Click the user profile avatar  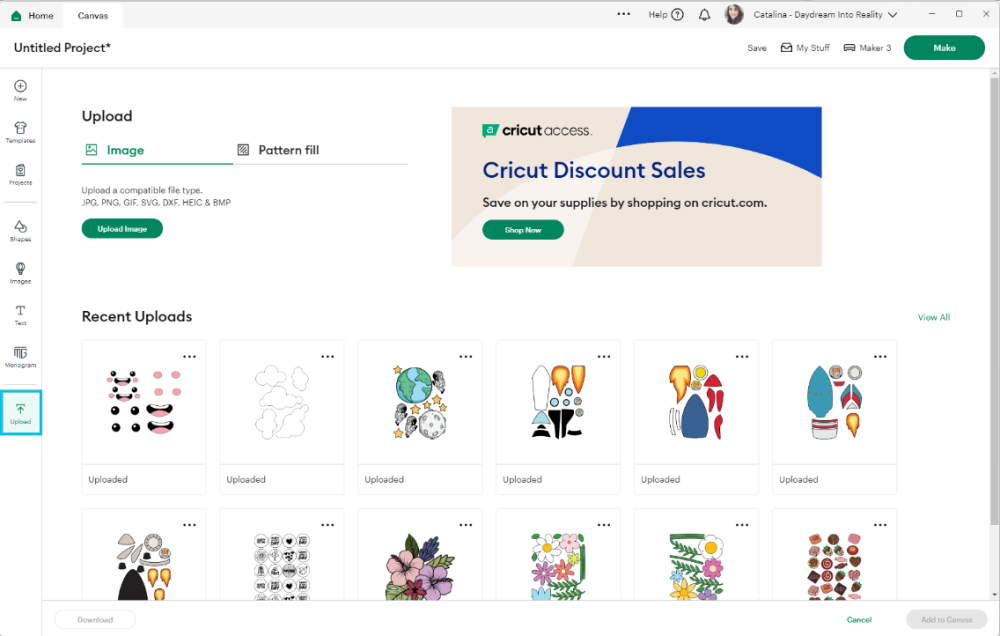[x=734, y=14]
